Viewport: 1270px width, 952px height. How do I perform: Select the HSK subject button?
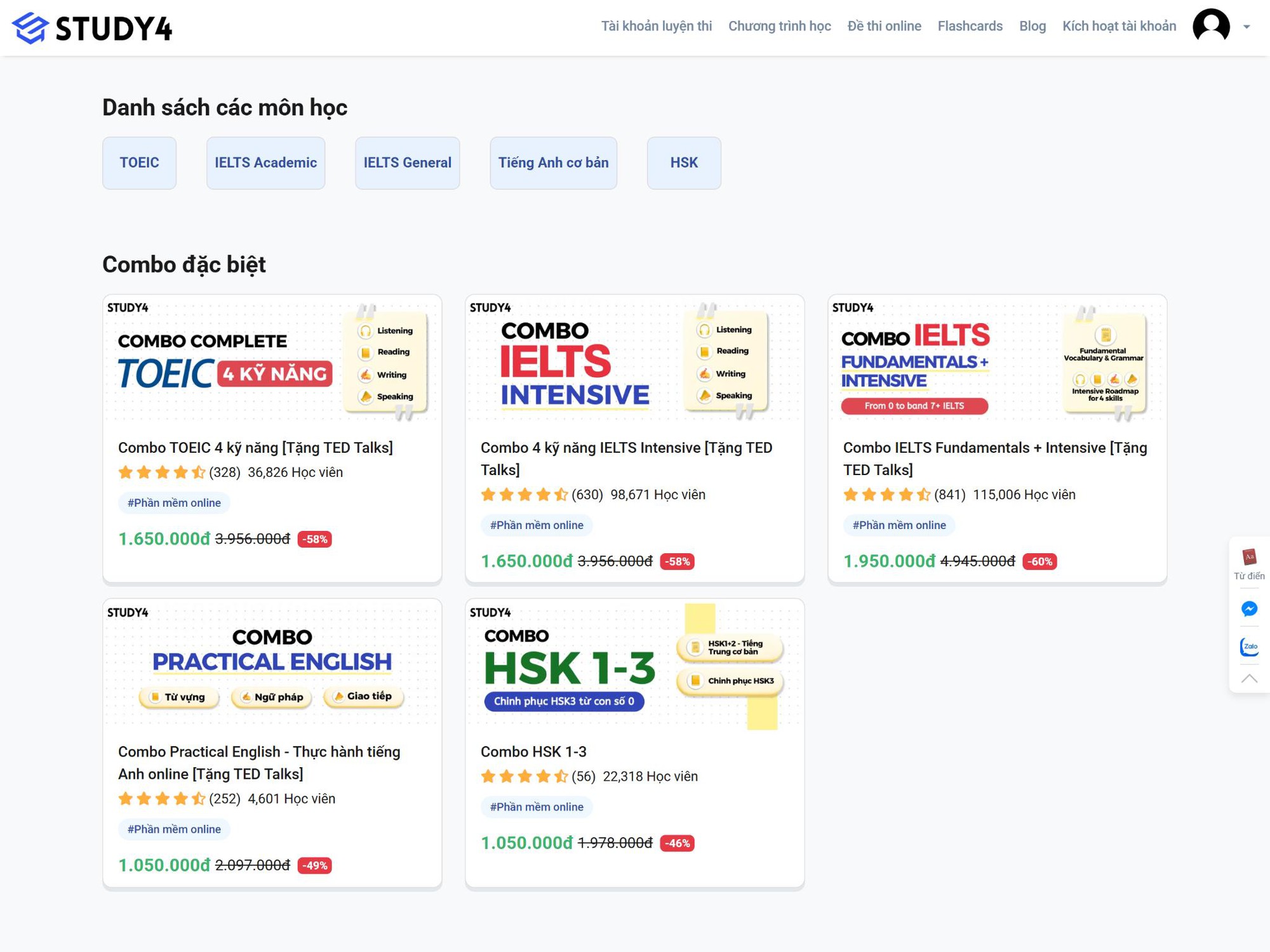pos(683,163)
